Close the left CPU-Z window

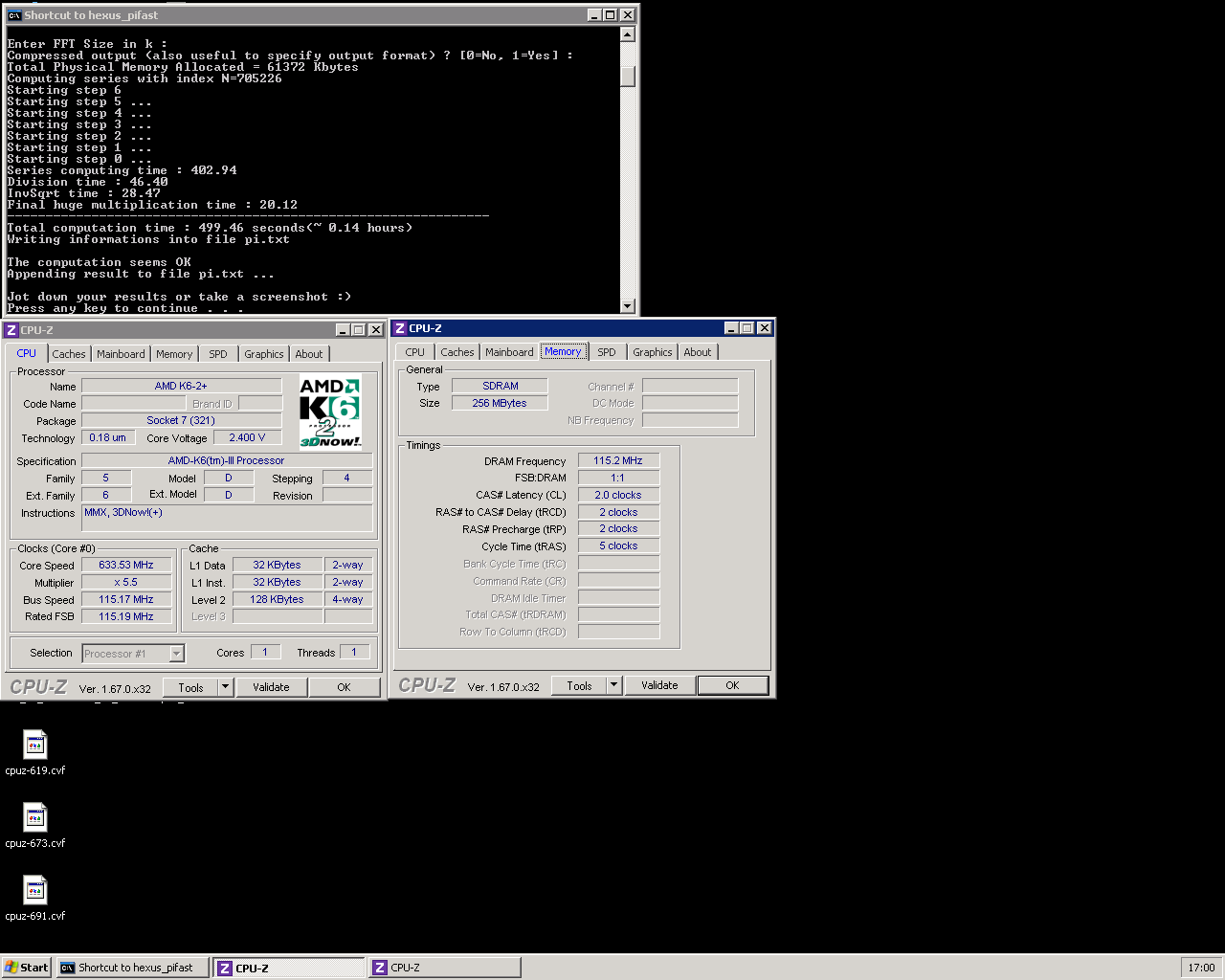tap(375, 330)
